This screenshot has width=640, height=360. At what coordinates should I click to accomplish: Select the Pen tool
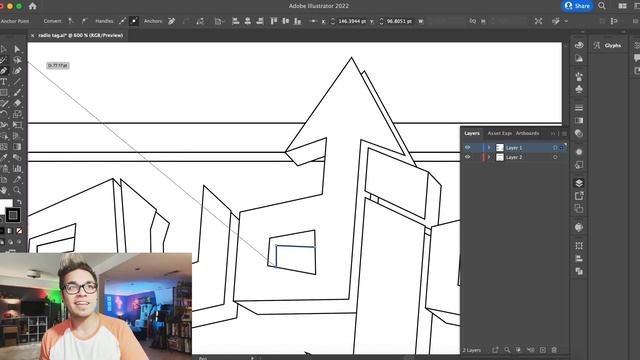(x=4, y=71)
